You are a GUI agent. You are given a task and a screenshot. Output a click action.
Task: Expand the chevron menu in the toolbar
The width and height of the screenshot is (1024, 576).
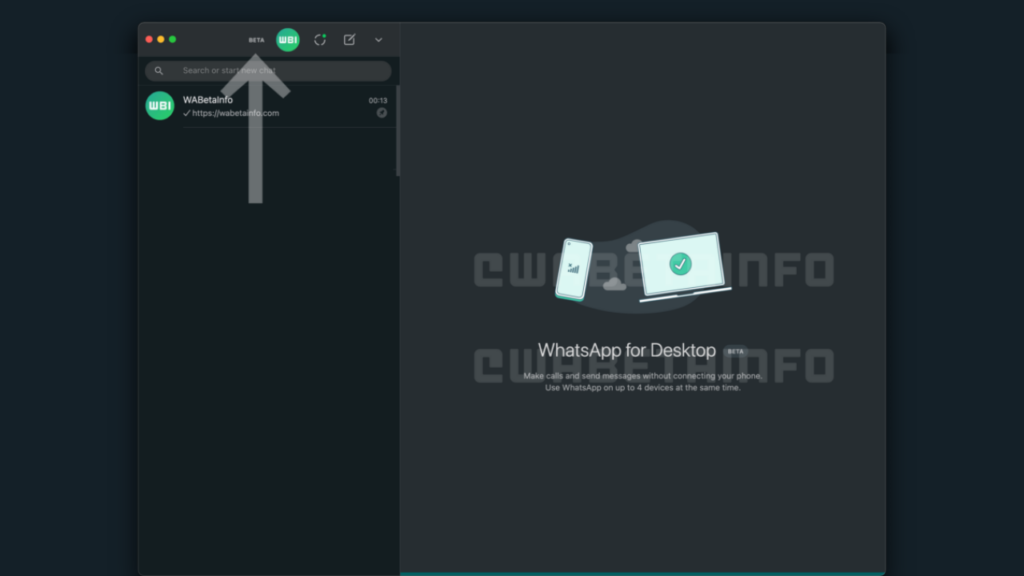tap(378, 40)
